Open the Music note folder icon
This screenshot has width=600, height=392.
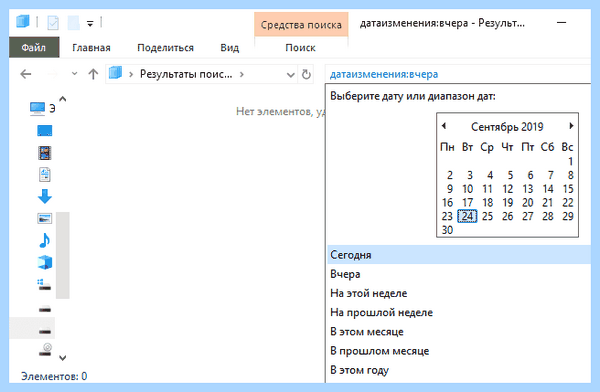click(x=44, y=240)
